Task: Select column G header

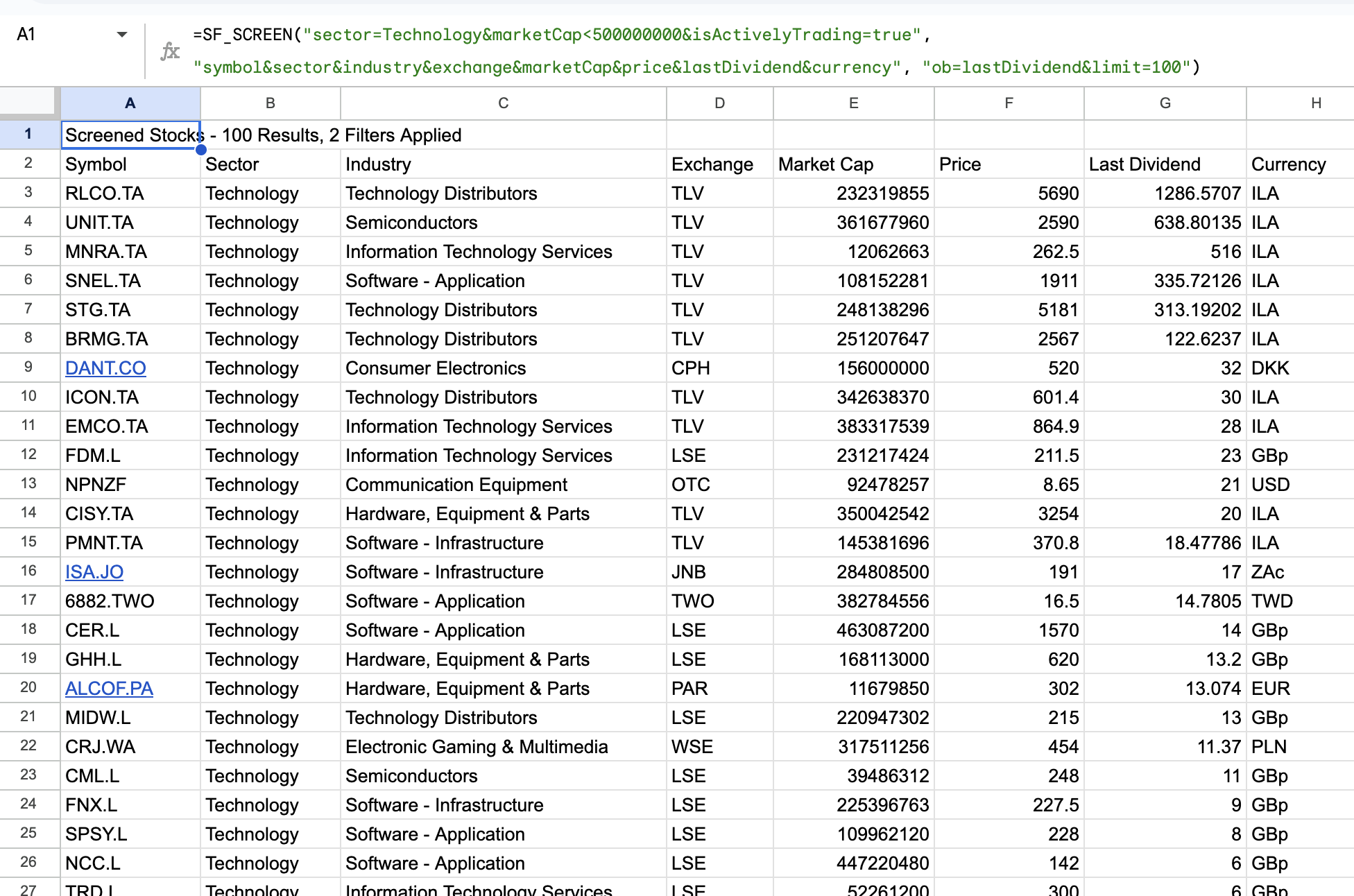Action: [1165, 103]
